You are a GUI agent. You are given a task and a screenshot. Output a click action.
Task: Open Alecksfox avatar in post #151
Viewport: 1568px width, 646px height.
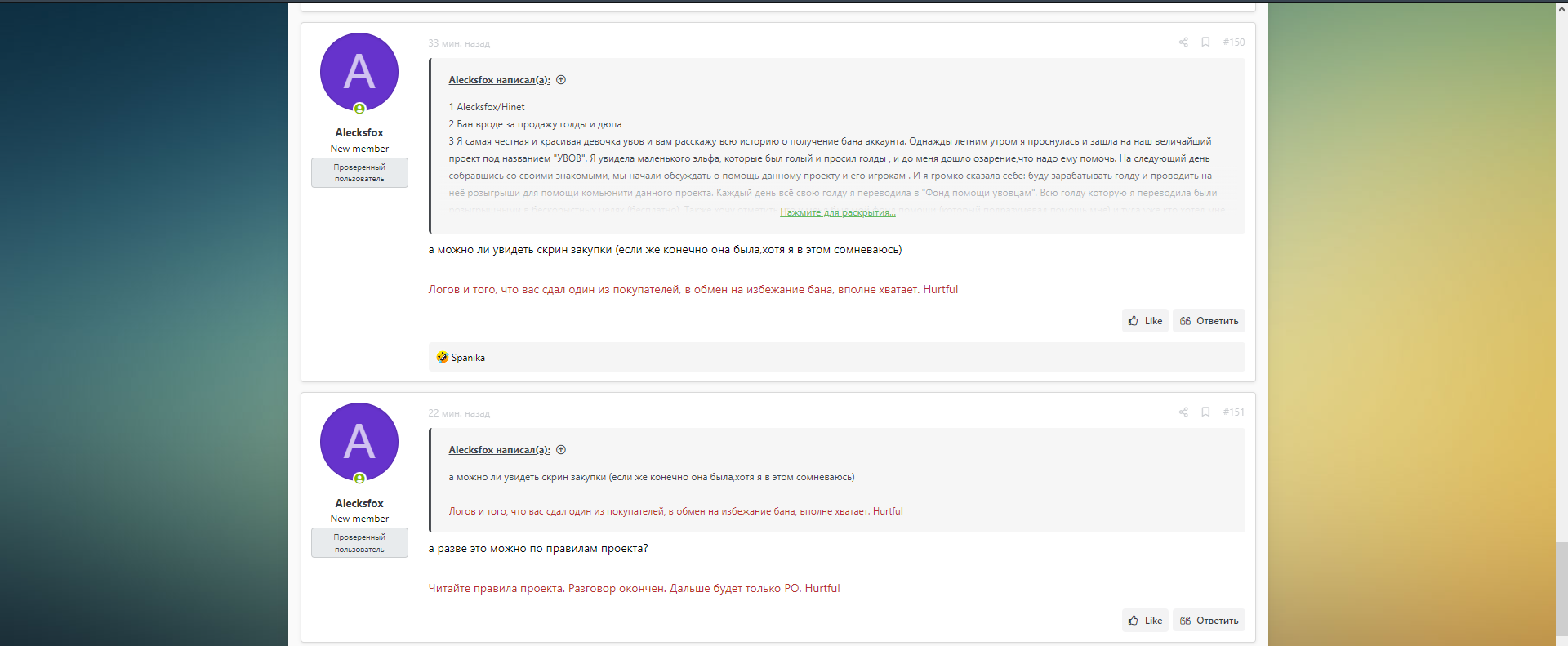click(359, 442)
